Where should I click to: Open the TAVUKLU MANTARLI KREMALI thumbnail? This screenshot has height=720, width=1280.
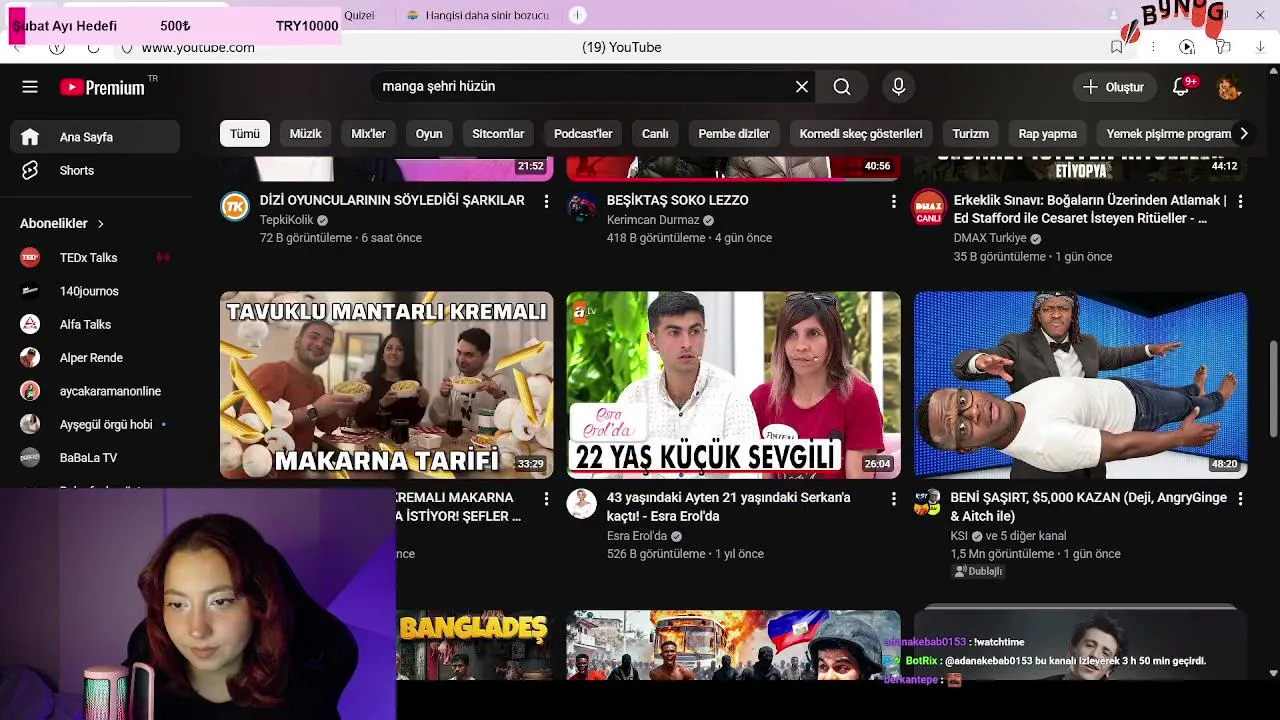pyautogui.click(x=386, y=385)
